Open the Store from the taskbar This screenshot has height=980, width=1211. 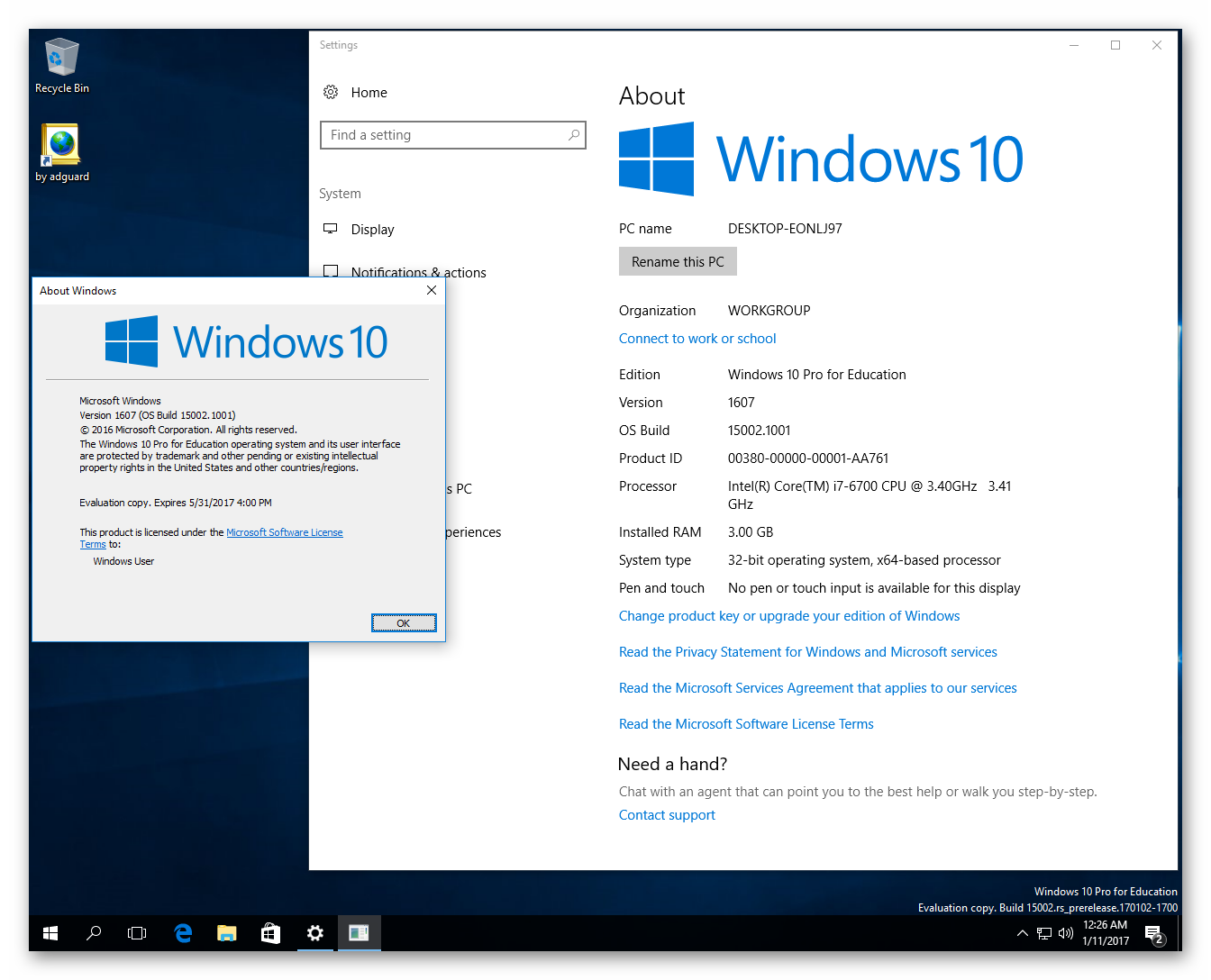(x=270, y=933)
